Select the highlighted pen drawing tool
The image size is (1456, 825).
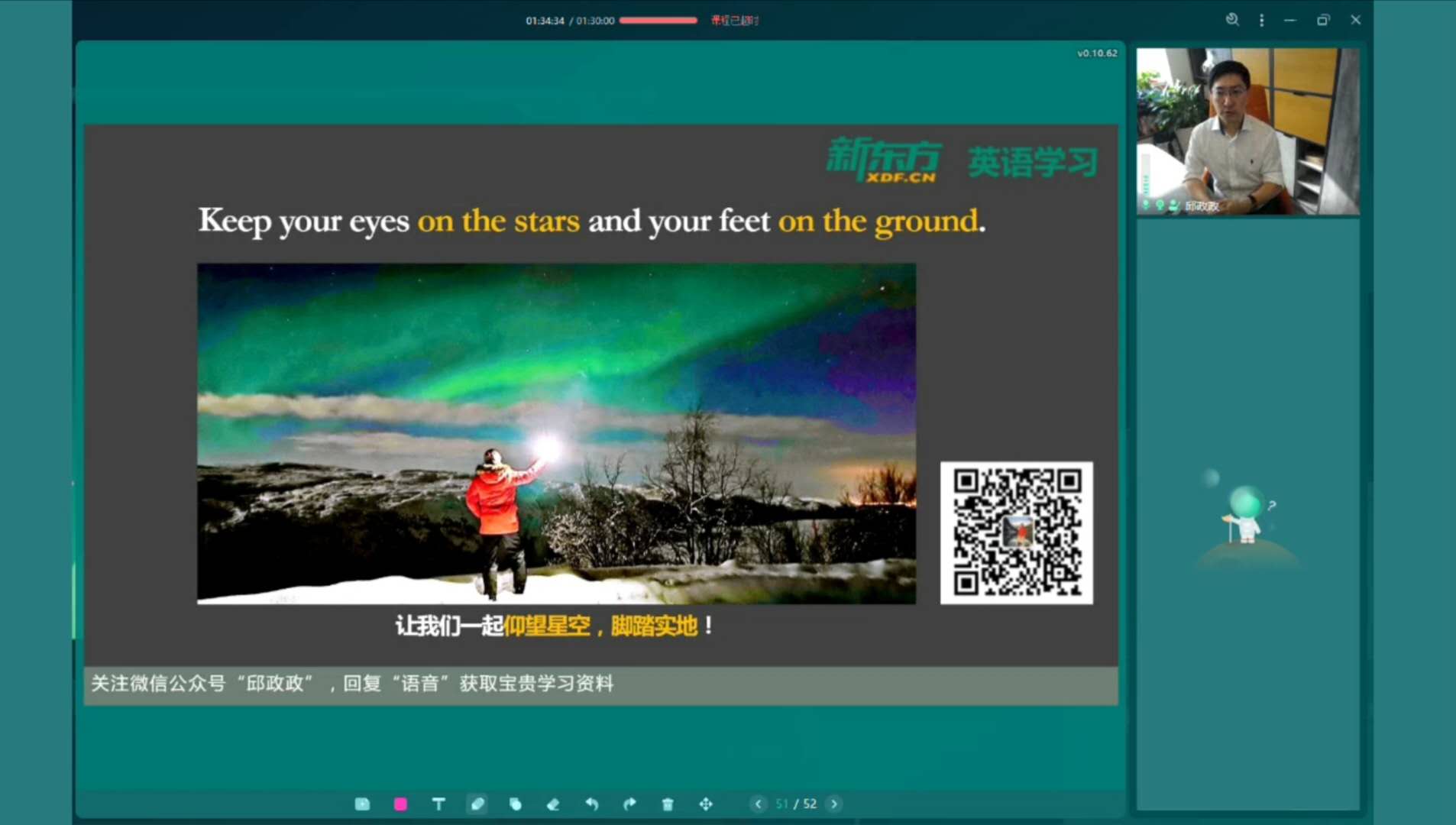pos(477,804)
